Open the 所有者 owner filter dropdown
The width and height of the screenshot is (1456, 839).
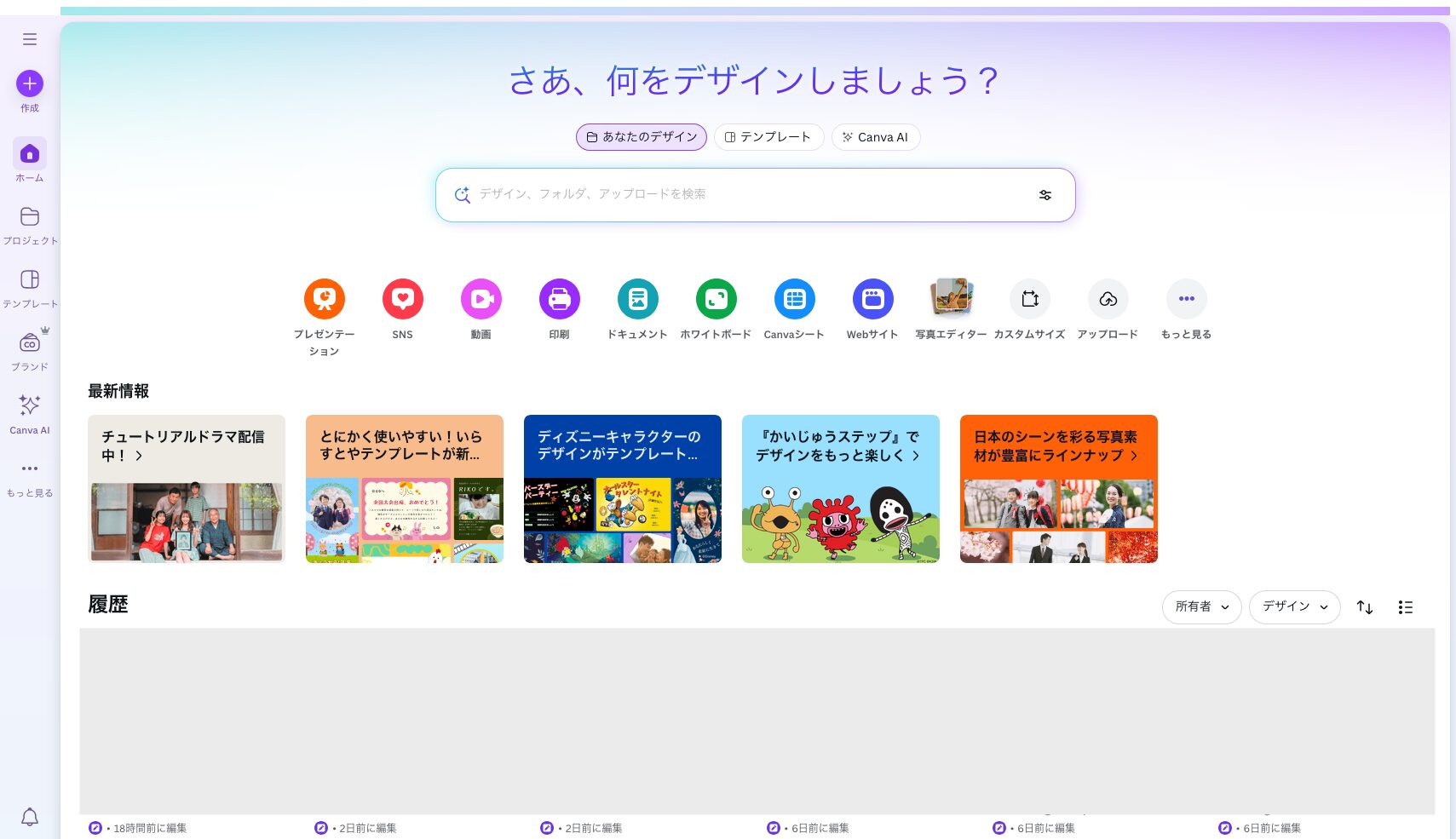point(1201,606)
